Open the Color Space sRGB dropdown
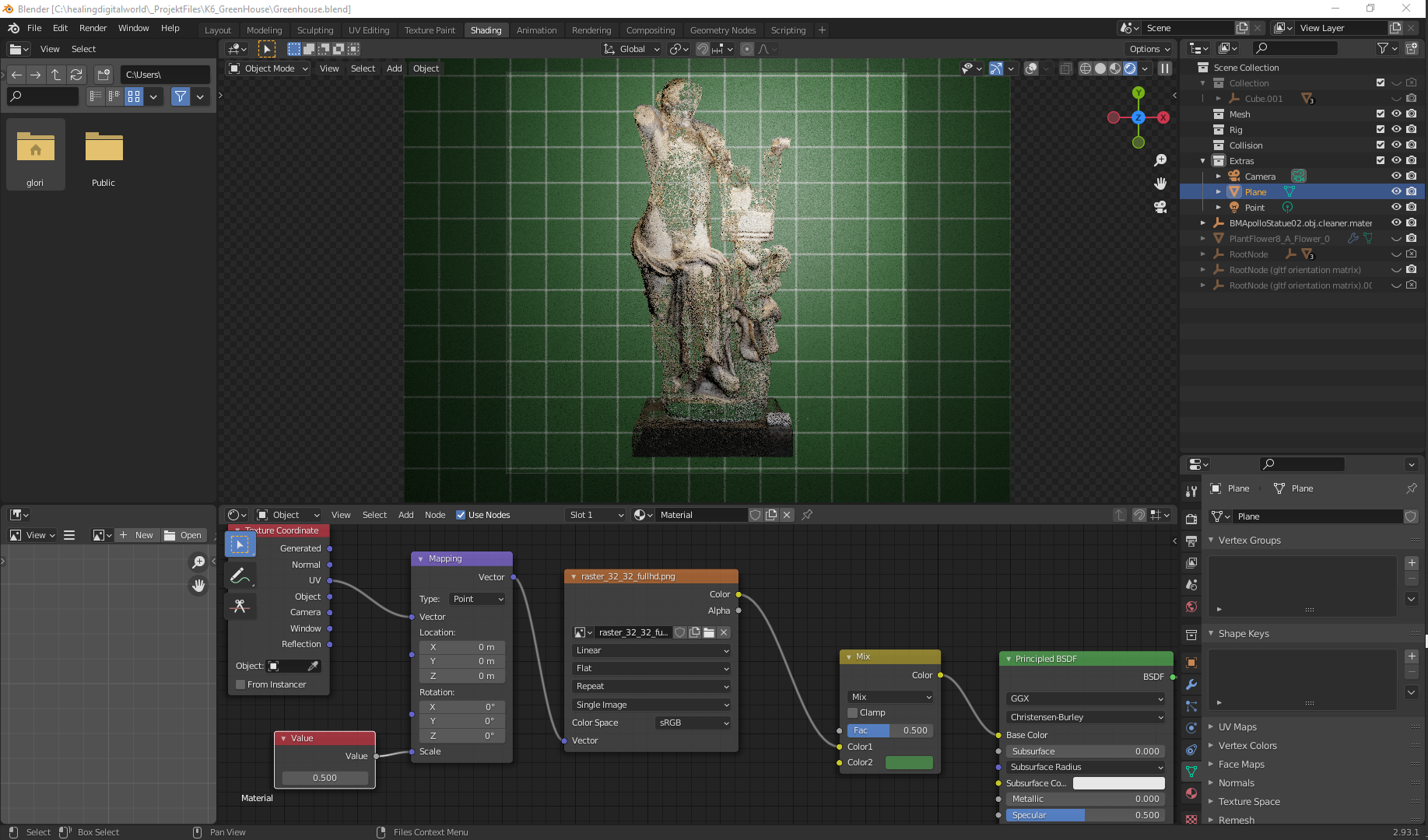Screen dimensions: 1428x840 coord(693,723)
